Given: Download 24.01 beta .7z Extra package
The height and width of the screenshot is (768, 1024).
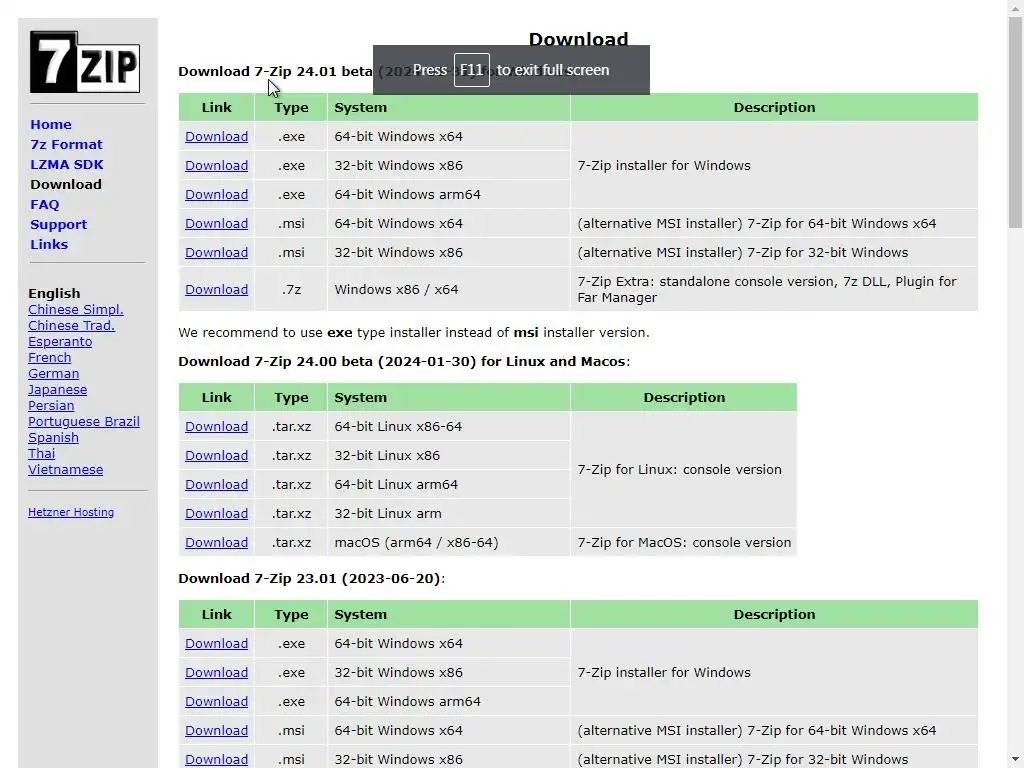Looking at the screenshot, I should (x=216, y=289).
